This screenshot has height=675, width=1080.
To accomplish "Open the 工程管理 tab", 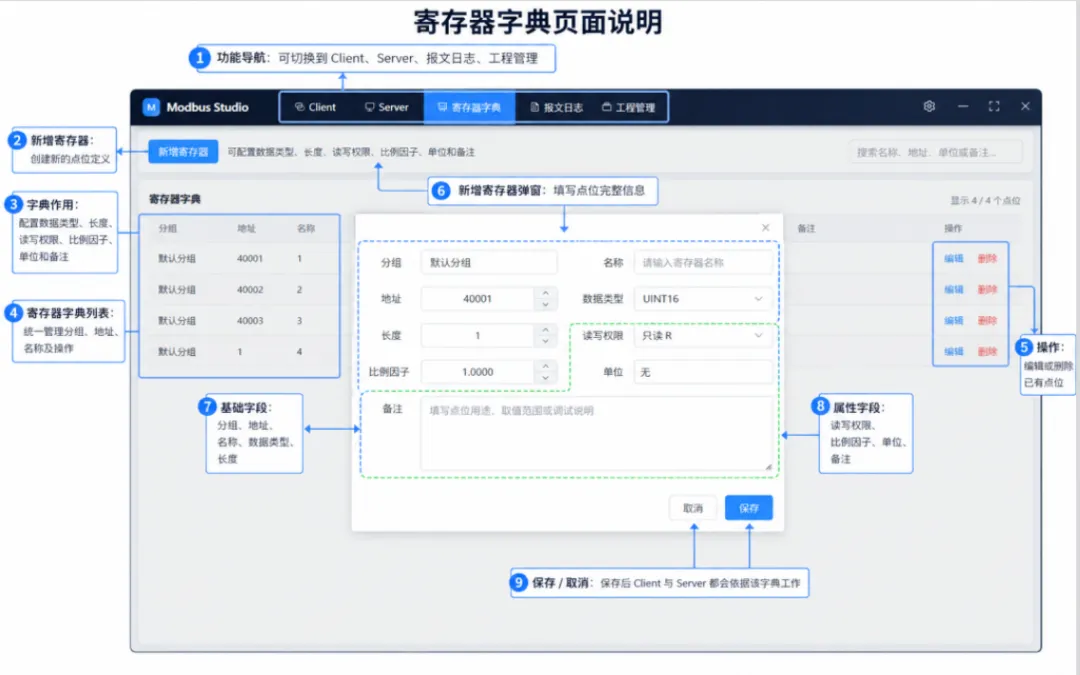I will 628,107.
